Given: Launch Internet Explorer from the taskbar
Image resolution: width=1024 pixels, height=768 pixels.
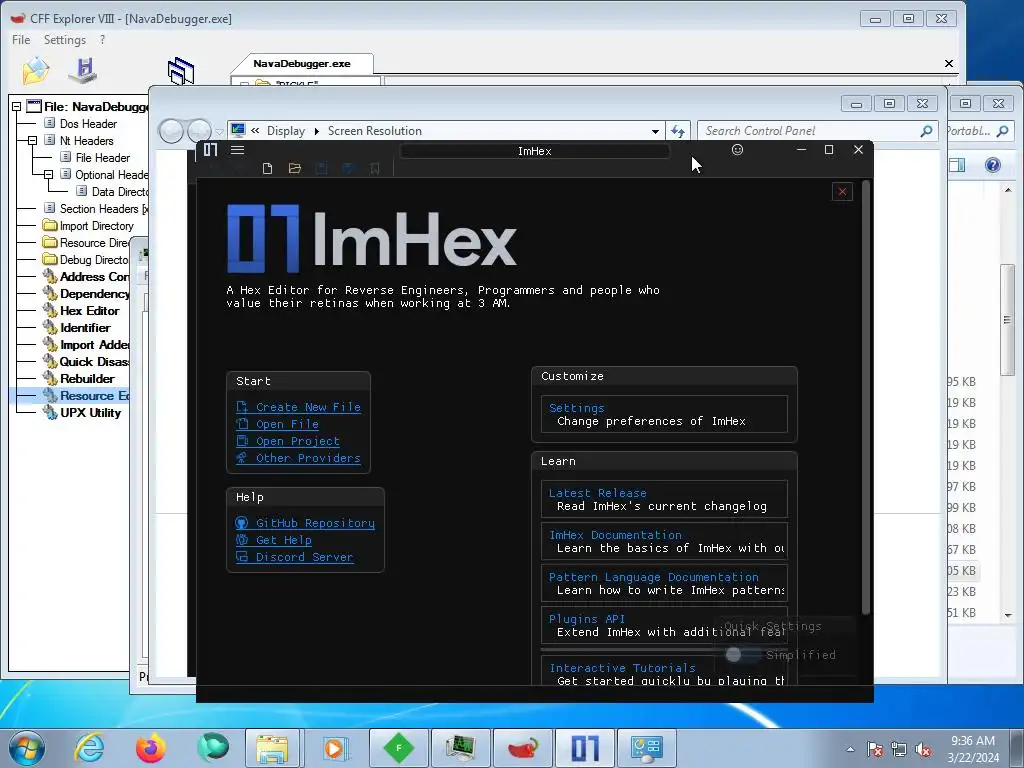Looking at the screenshot, I should click(x=88, y=748).
